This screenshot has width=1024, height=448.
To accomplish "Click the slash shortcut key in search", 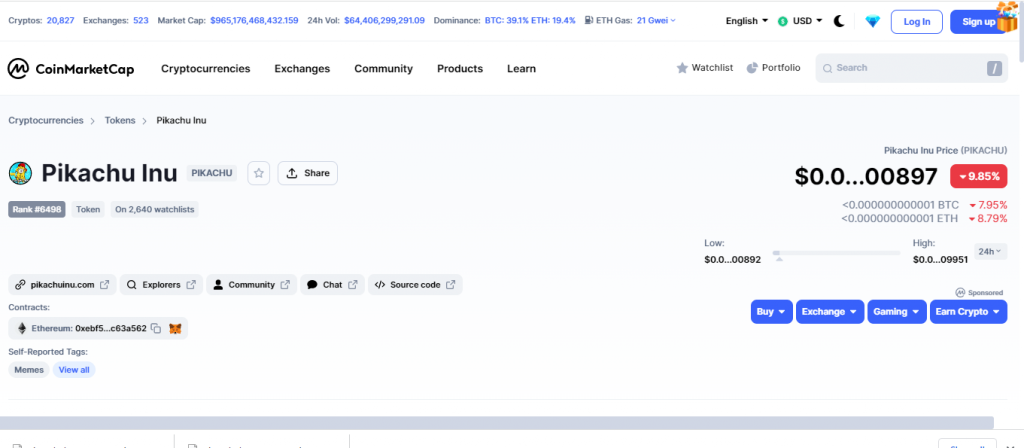I will [994, 68].
